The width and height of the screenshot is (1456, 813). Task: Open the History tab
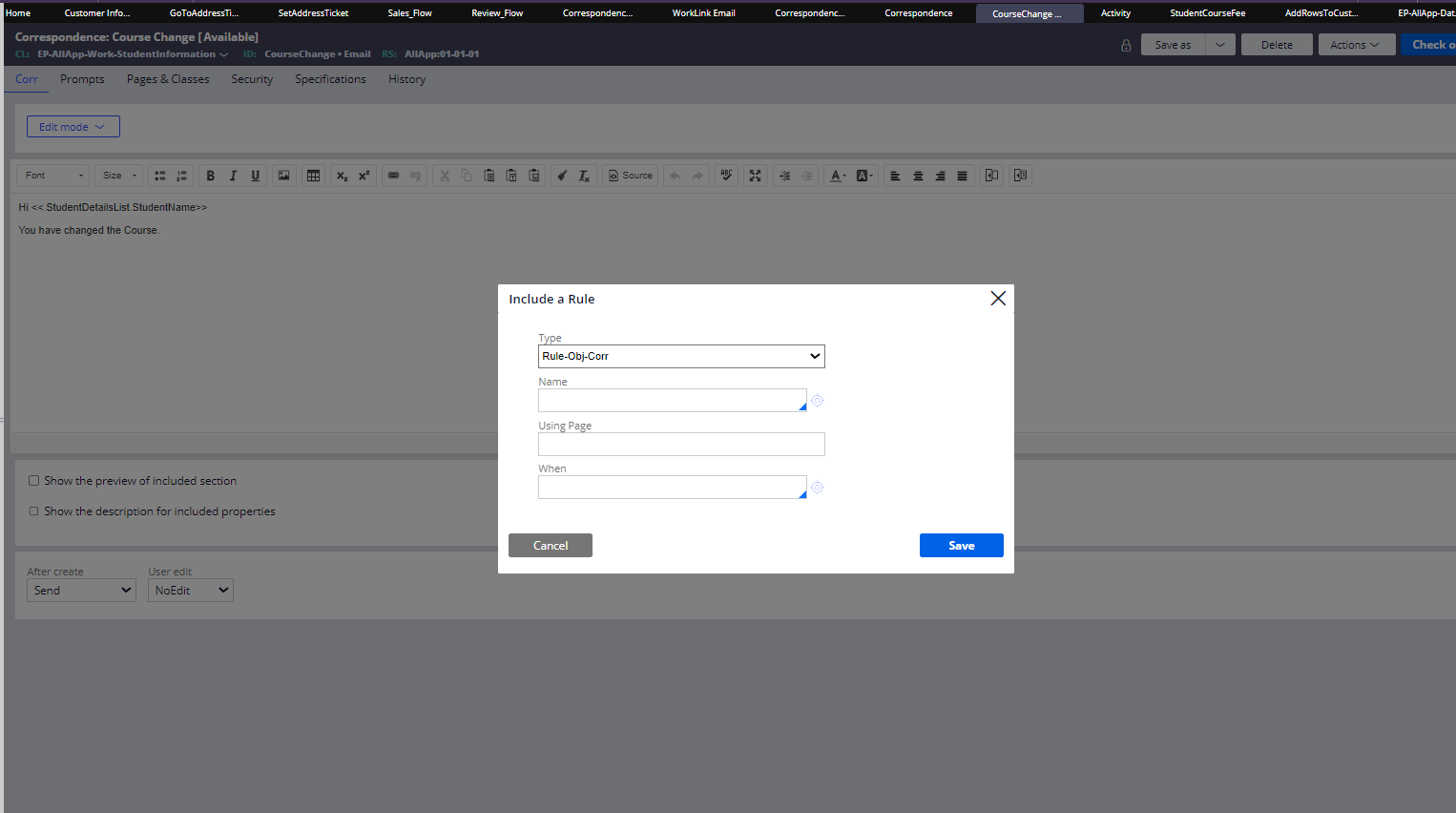click(406, 79)
